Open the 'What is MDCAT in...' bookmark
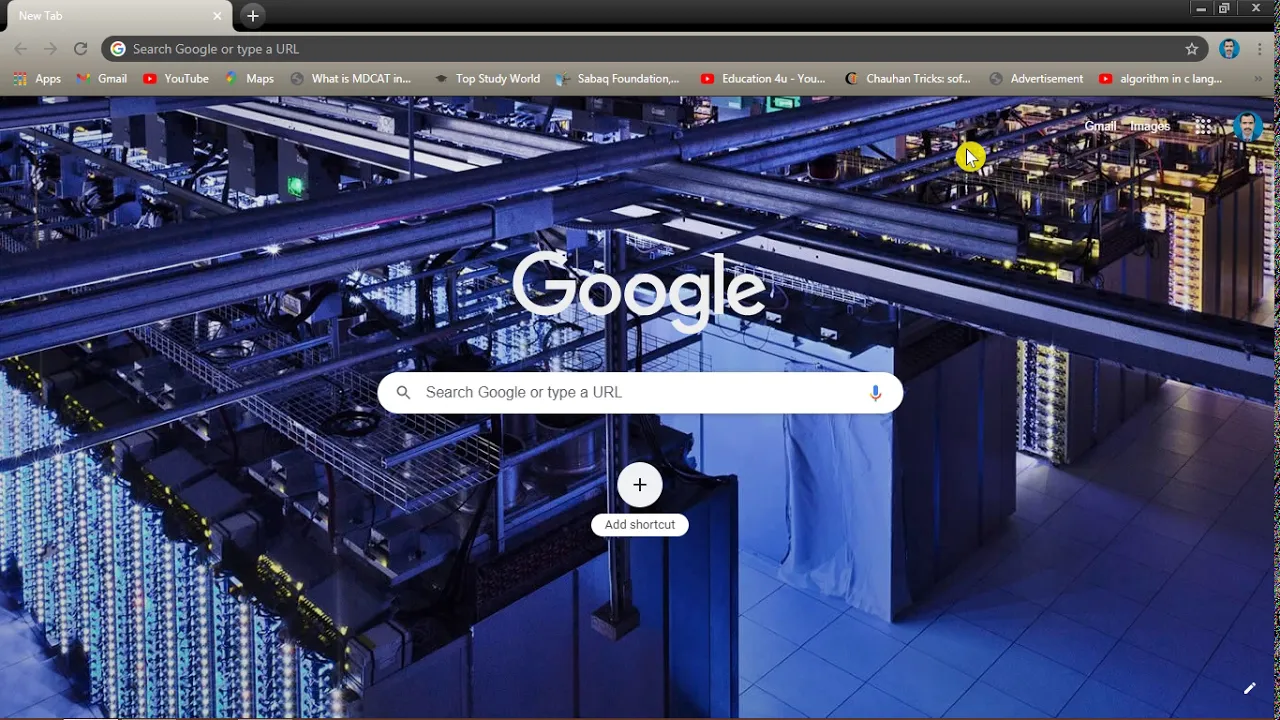1280x720 pixels. click(x=351, y=79)
